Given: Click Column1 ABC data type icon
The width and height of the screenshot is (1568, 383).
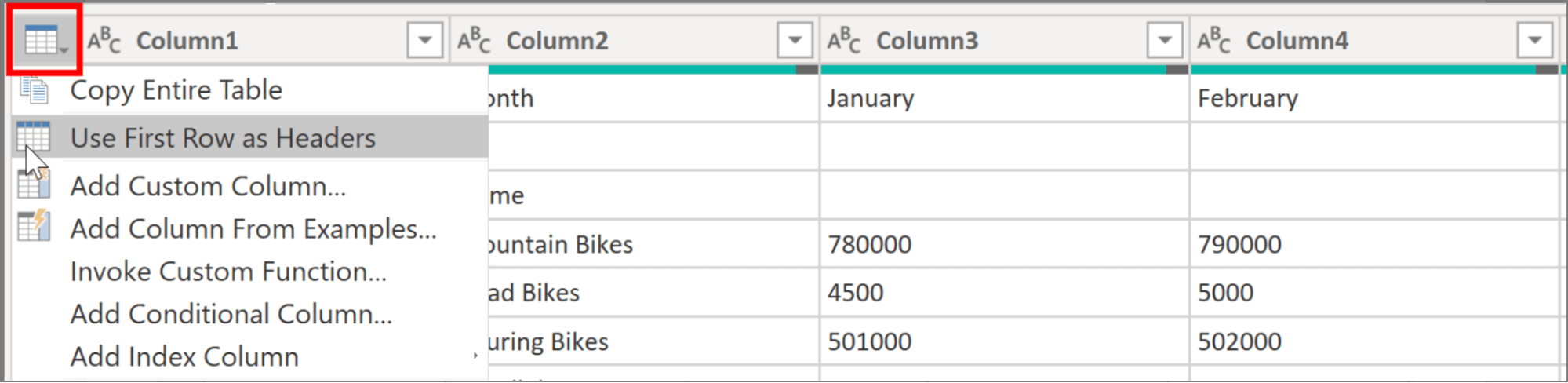Looking at the screenshot, I should click(104, 40).
